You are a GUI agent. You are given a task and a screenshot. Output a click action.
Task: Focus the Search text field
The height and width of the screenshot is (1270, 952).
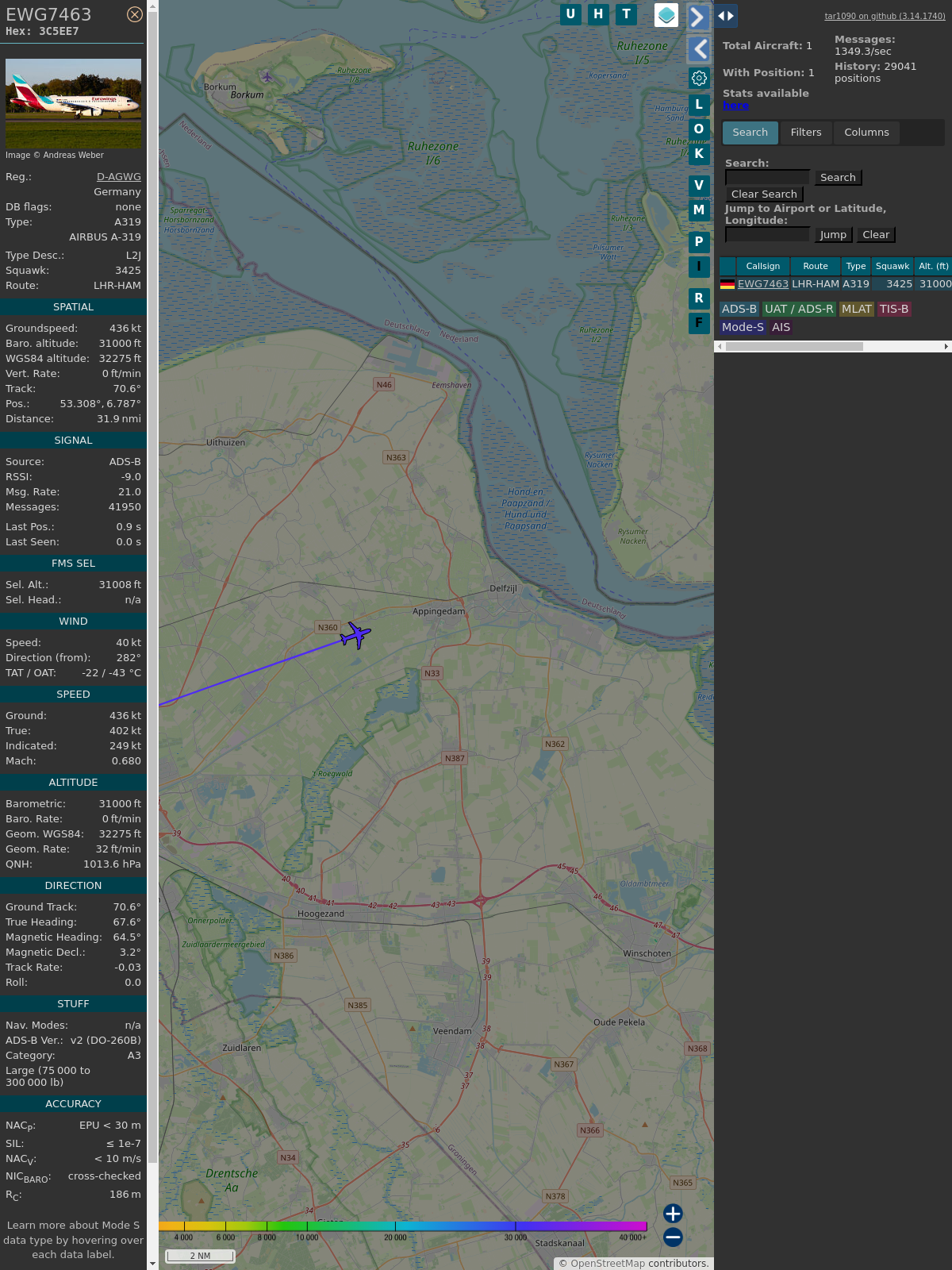click(768, 178)
